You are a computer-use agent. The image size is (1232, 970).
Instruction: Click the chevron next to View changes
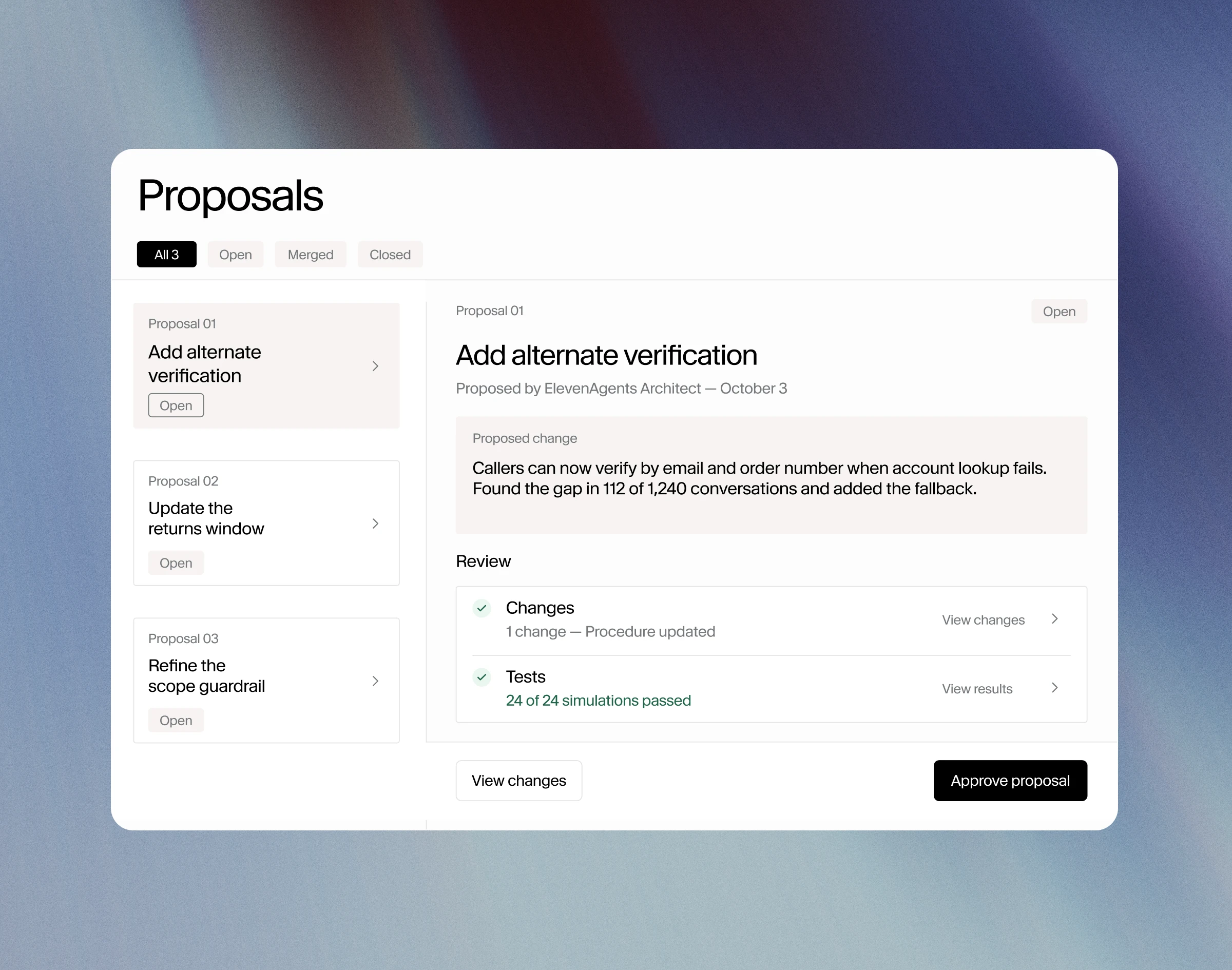pos(1055,619)
